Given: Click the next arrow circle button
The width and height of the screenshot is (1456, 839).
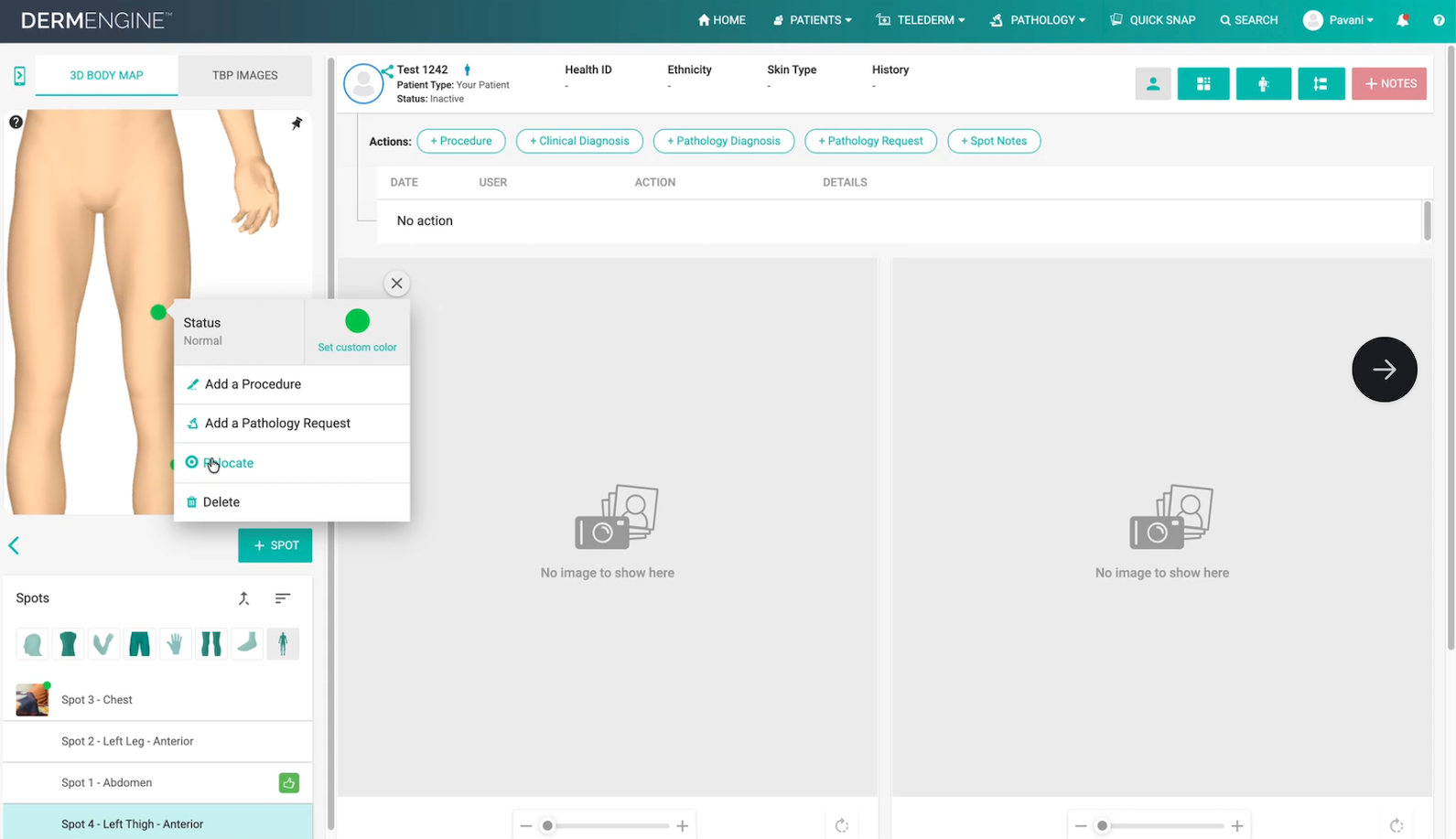Looking at the screenshot, I should [1384, 370].
